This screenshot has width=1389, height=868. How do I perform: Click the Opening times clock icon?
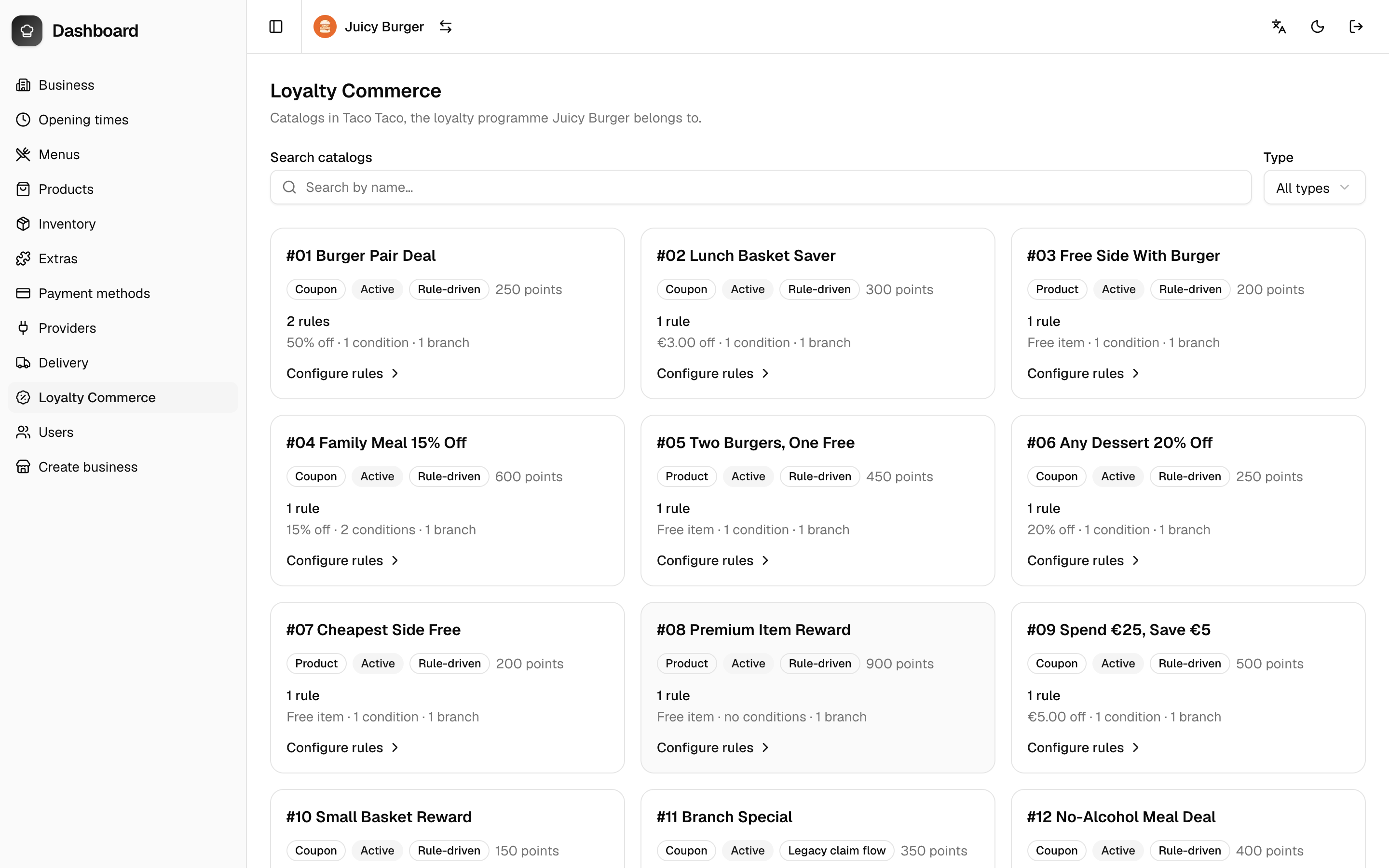pos(23,120)
